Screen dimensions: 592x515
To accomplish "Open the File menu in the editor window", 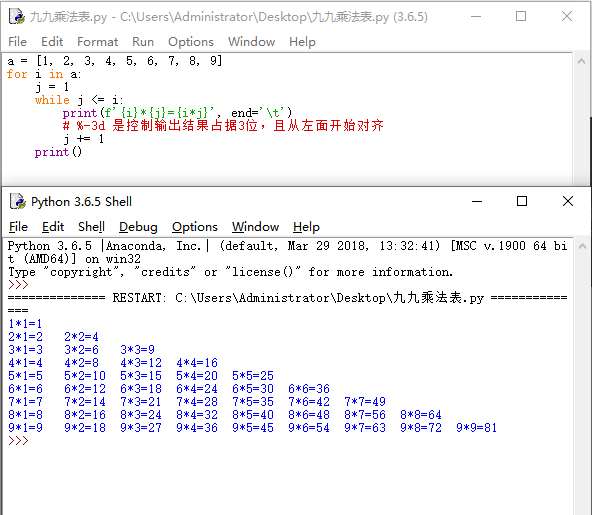I will click(18, 42).
